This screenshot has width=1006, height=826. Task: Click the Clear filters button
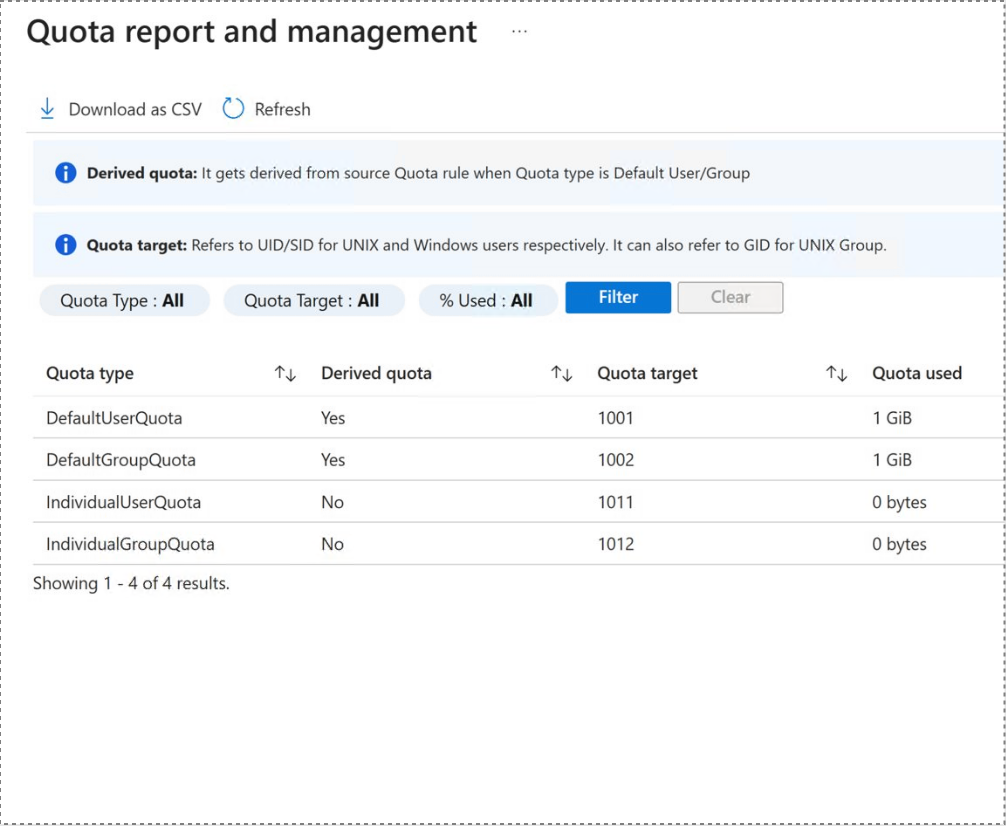click(730, 297)
